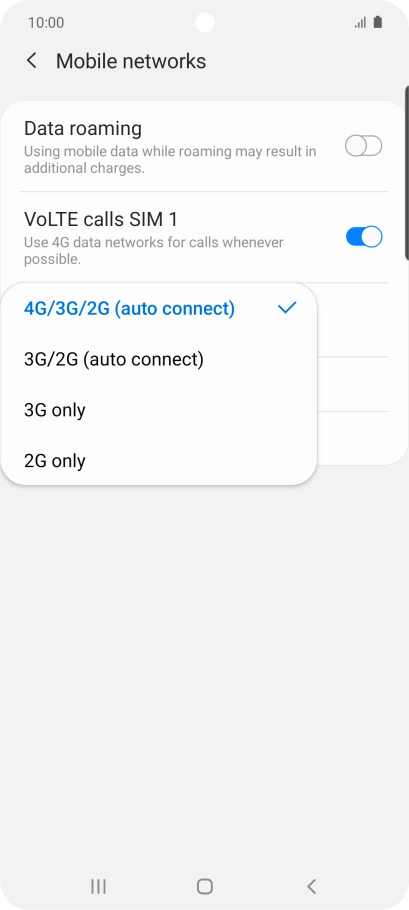
Task: Pick the 3G only network mode
Action: tap(160, 410)
